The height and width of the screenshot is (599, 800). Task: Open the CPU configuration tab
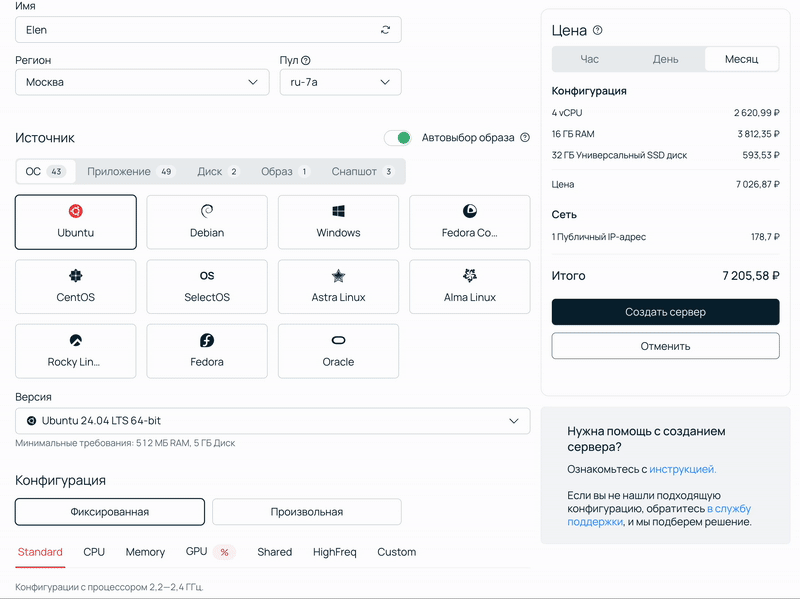(94, 552)
